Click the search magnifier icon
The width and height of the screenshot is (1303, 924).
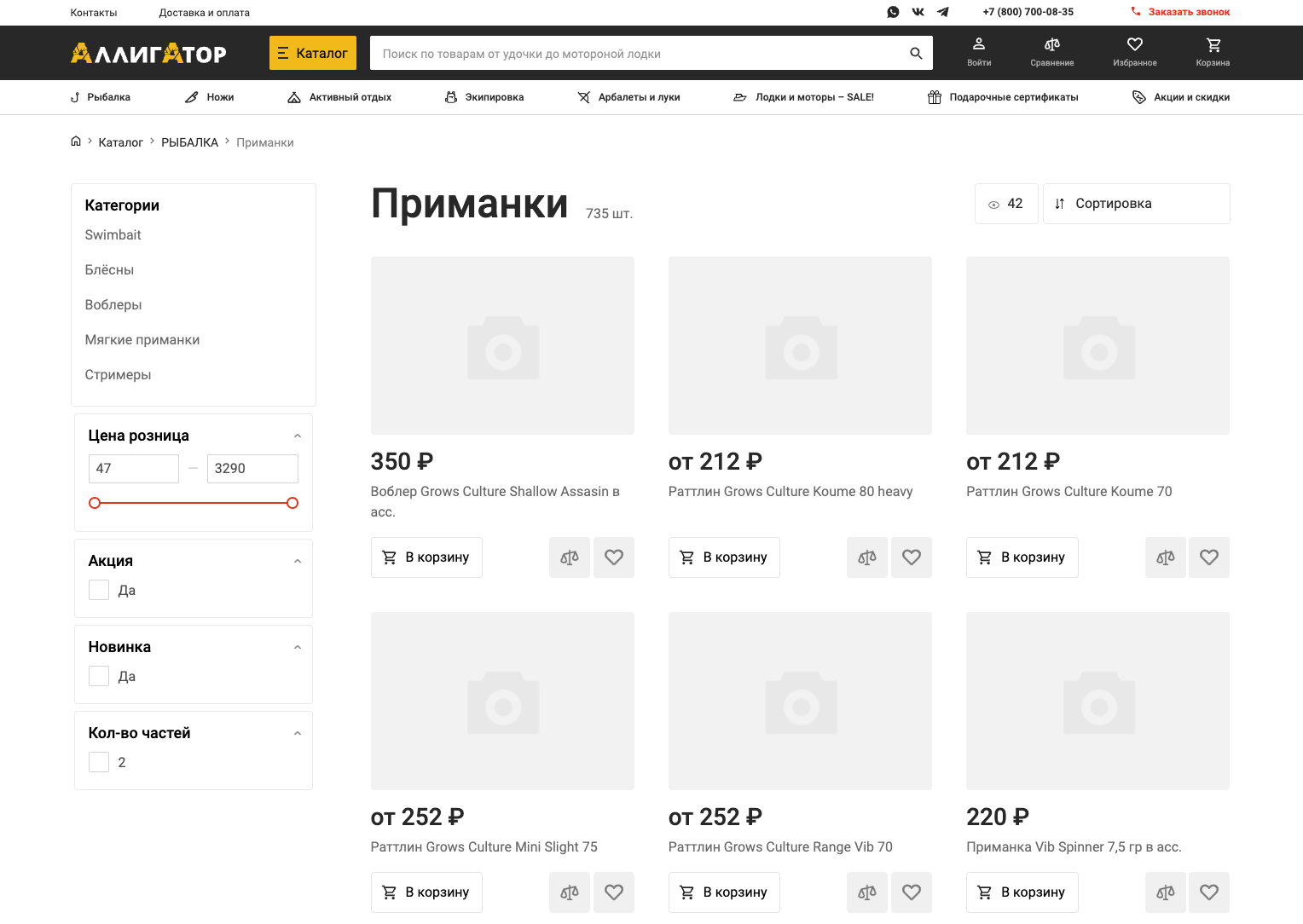[x=916, y=53]
